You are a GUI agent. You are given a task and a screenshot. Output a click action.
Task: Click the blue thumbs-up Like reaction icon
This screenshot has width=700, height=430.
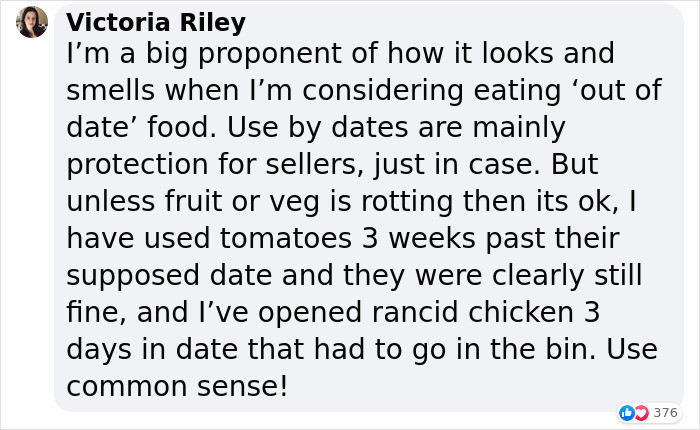coord(627,413)
